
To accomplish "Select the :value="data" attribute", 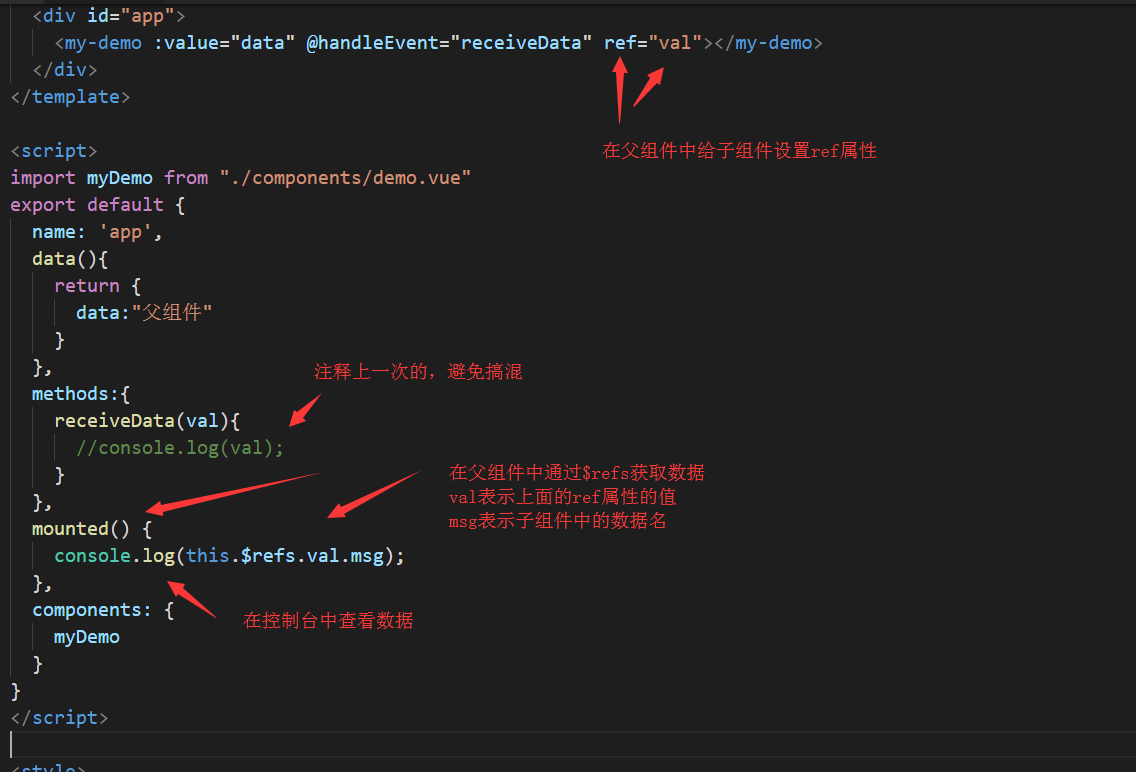I will coord(224,43).
